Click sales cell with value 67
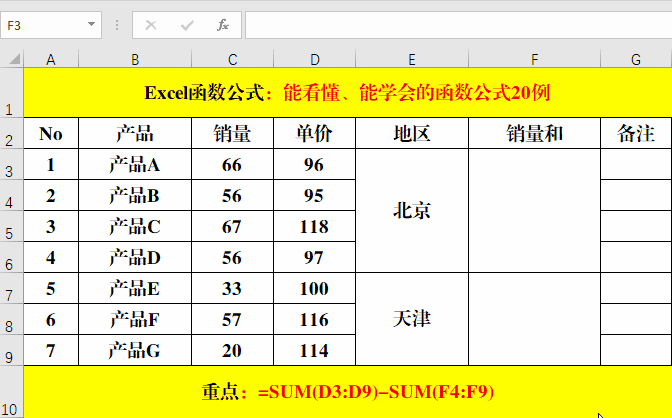The height and width of the screenshot is (418, 672). 232,226
